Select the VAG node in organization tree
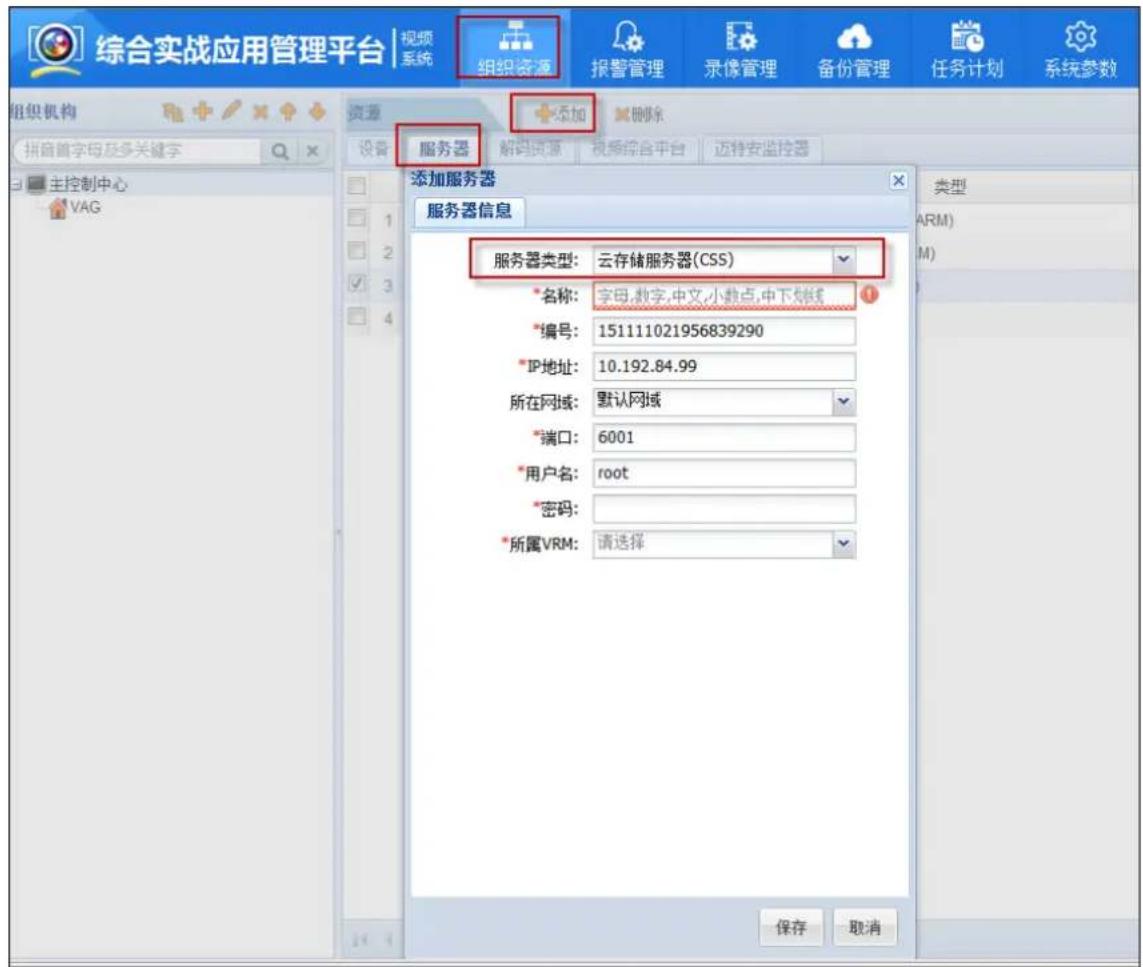Image resolution: width=1143 pixels, height=967 pixels. pyautogui.click(x=85, y=208)
